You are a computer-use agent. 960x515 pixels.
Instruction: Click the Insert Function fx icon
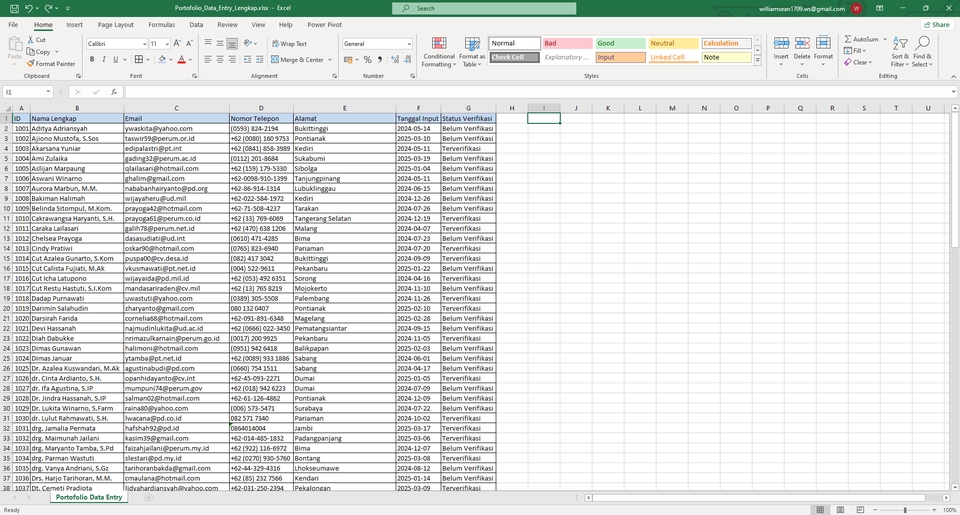114,92
